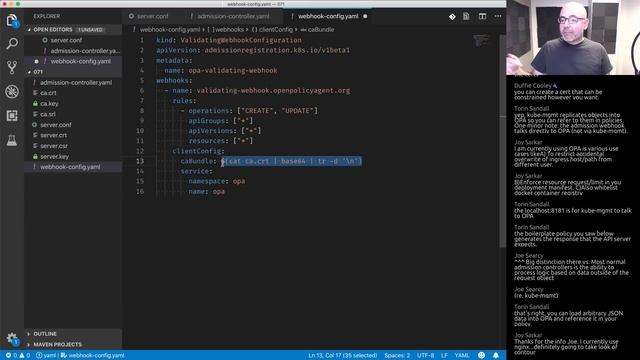Screen dimensions: 640x360
Task: Open server.csr file in explorer
Action: pyautogui.click(x=54, y=146)
